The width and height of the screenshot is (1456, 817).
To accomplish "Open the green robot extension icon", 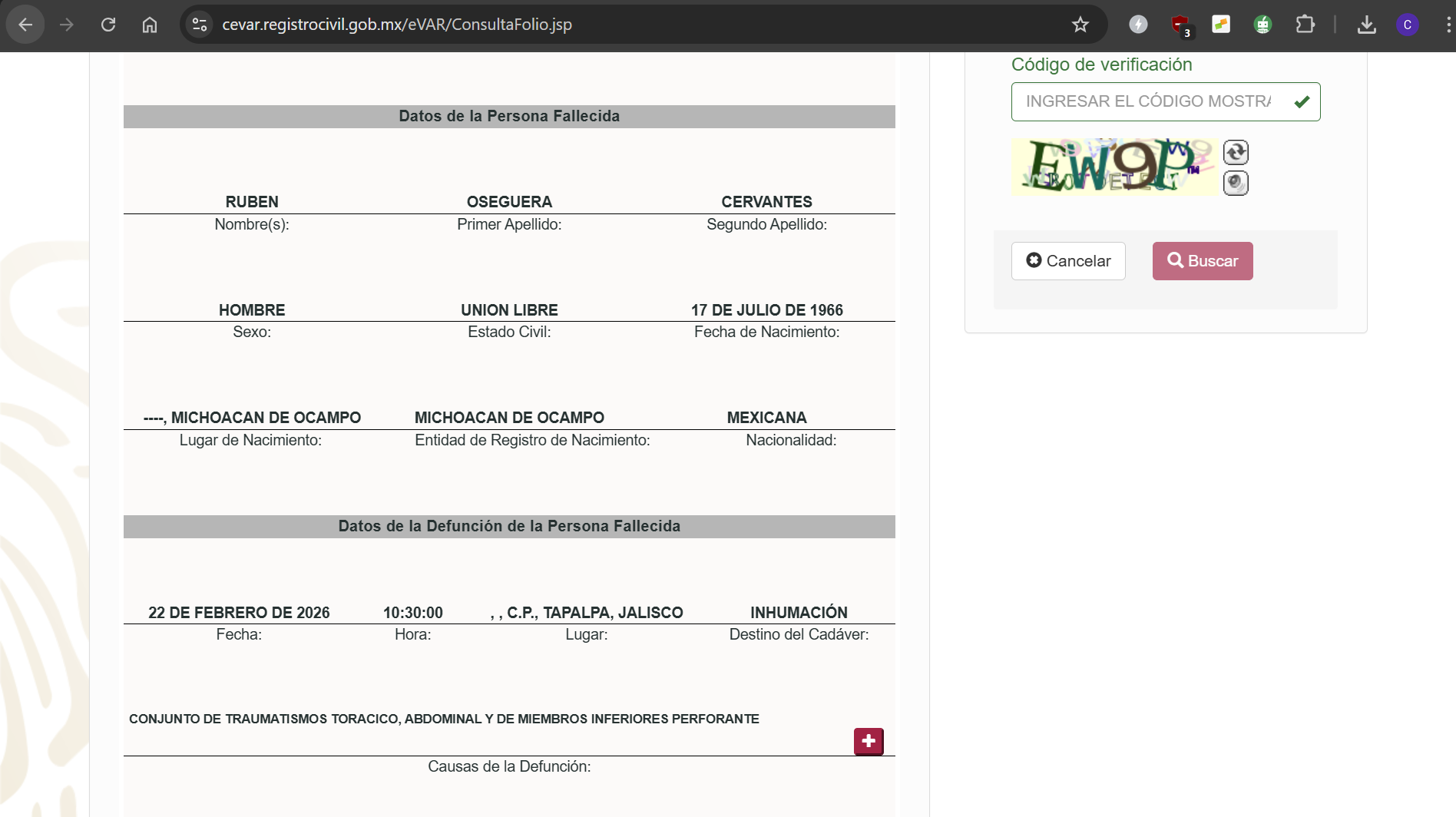I will pos(1263,25).
